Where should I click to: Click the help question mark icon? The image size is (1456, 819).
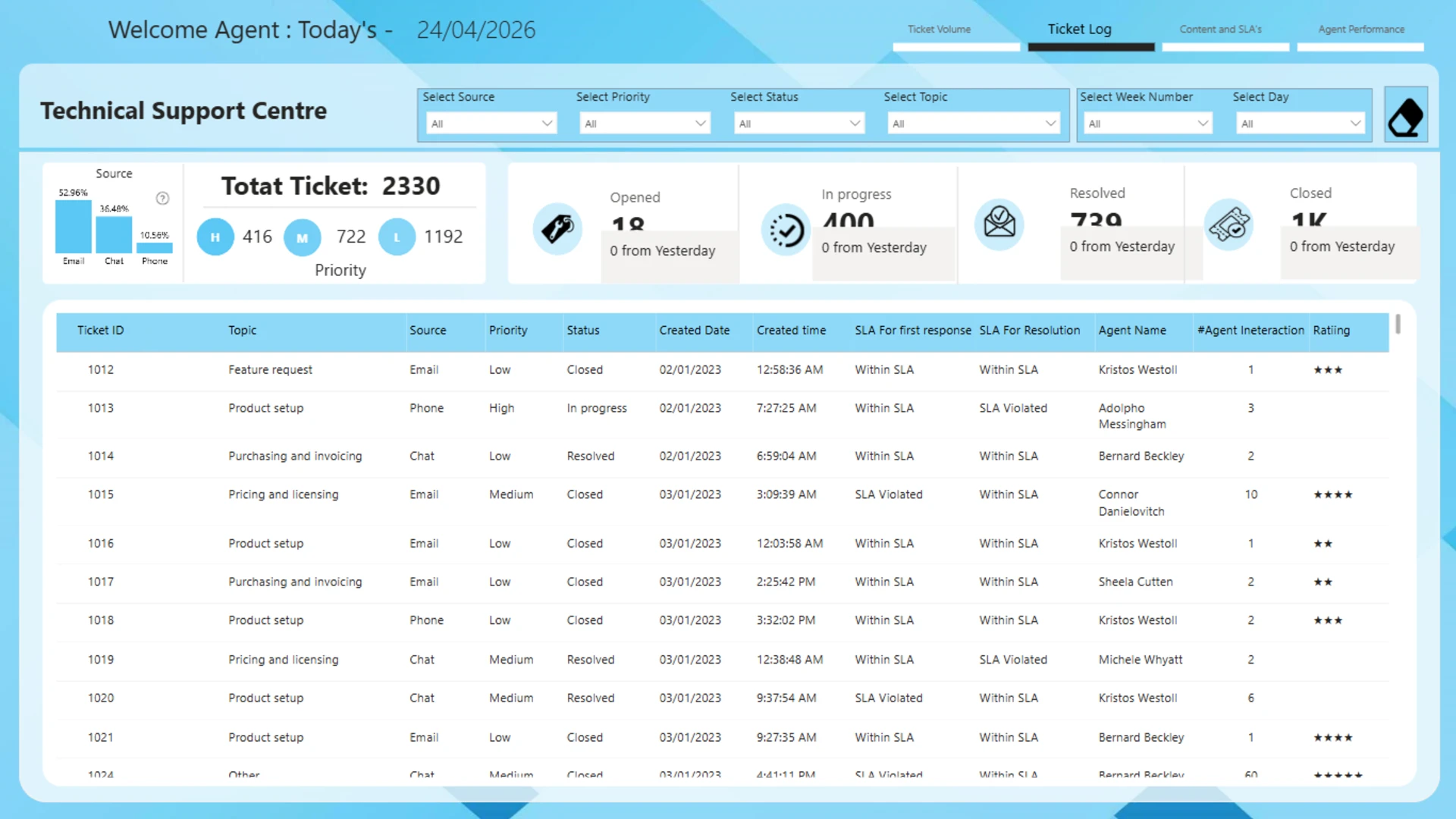point(162,198)
